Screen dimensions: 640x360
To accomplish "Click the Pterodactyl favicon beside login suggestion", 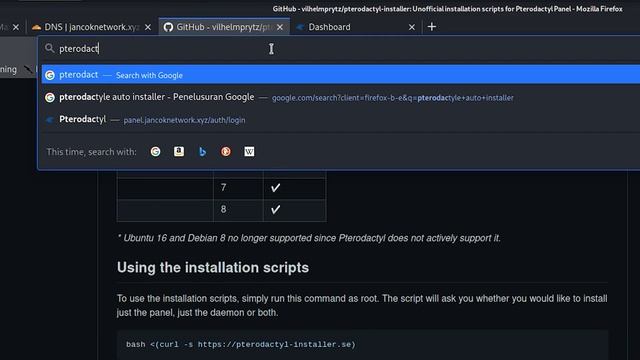I will point(50,120).
